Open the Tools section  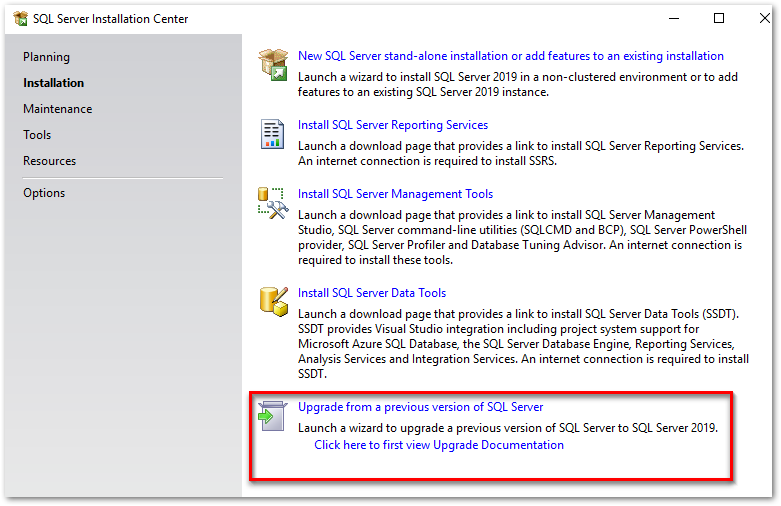(37, 134)
